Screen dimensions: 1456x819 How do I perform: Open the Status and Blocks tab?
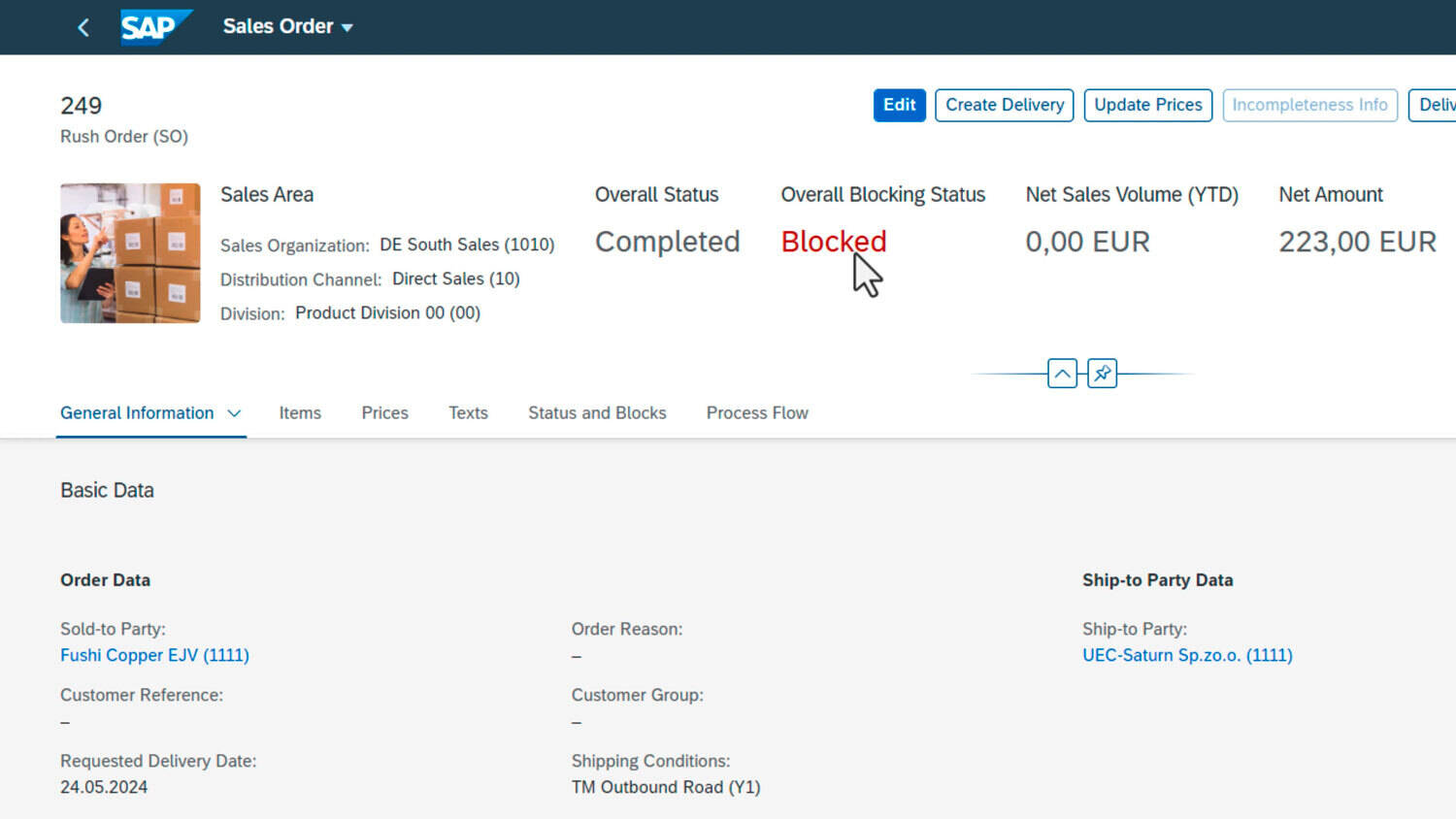pyautogui.click(x=597, y=413)
